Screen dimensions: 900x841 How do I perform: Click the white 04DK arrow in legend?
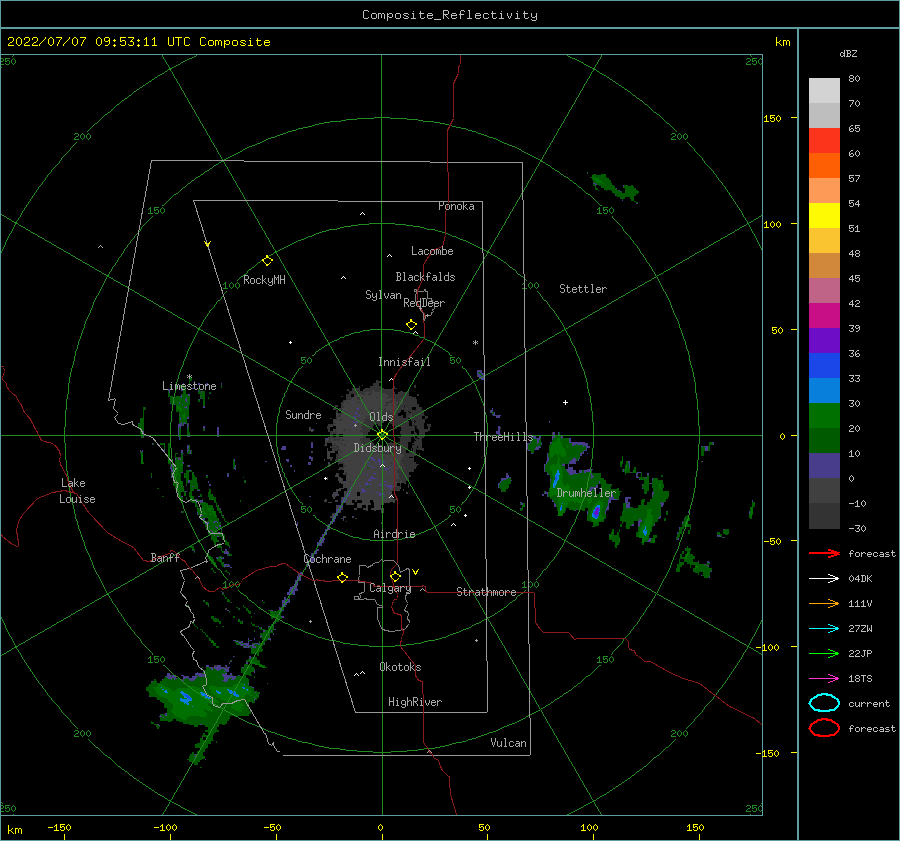coord(824,578)
